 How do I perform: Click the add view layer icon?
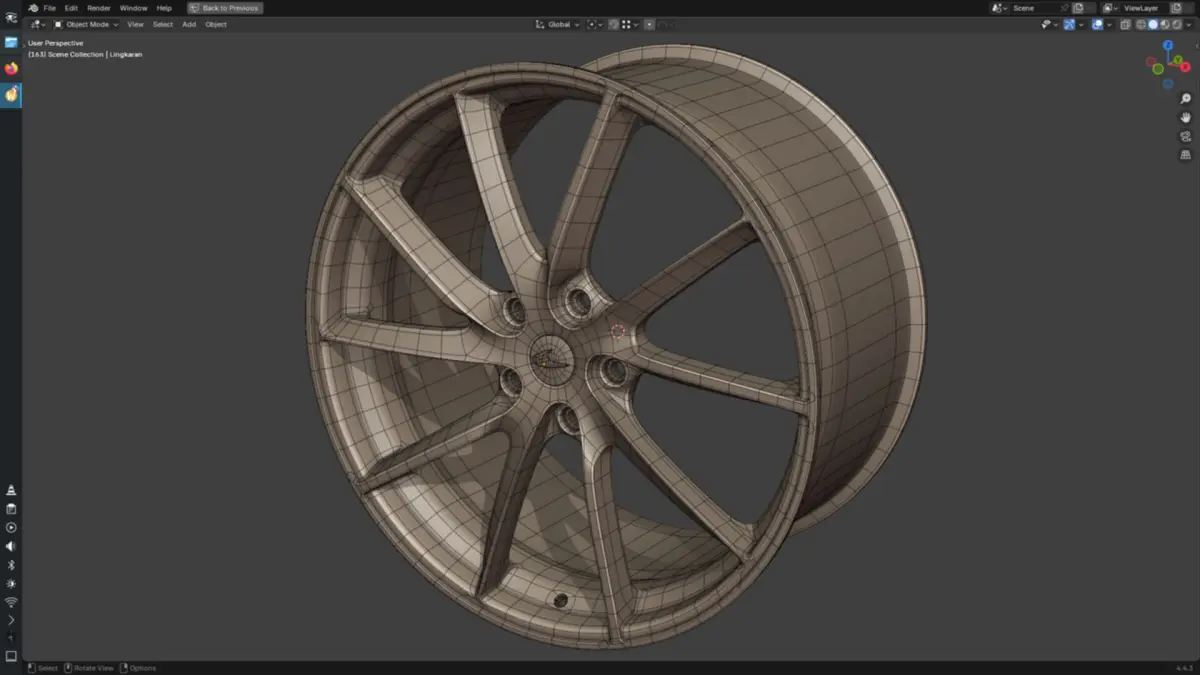pos(1176,8)
